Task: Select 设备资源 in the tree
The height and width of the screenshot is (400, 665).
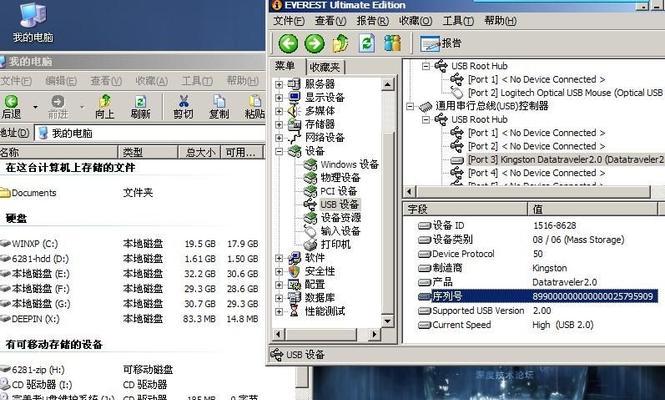Action: pyautogui.click(x=341, y=218)
